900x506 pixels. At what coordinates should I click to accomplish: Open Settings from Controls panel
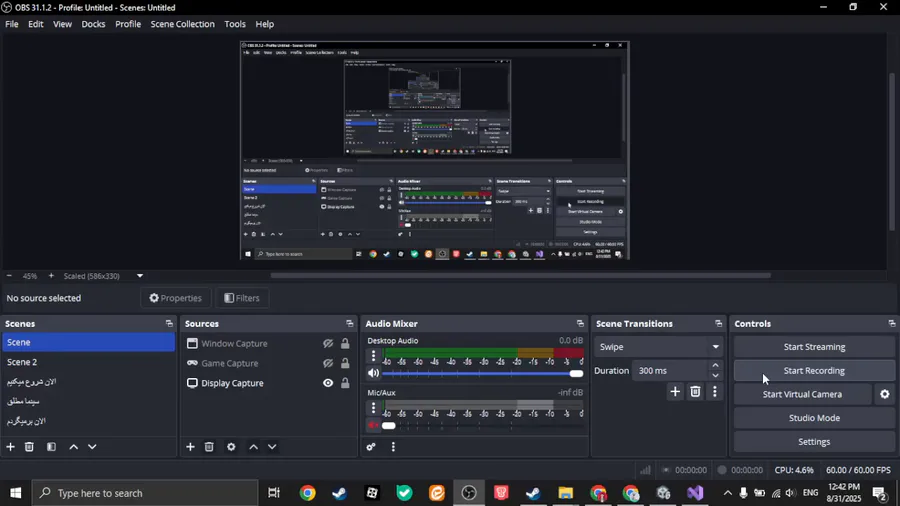point(814,442)
